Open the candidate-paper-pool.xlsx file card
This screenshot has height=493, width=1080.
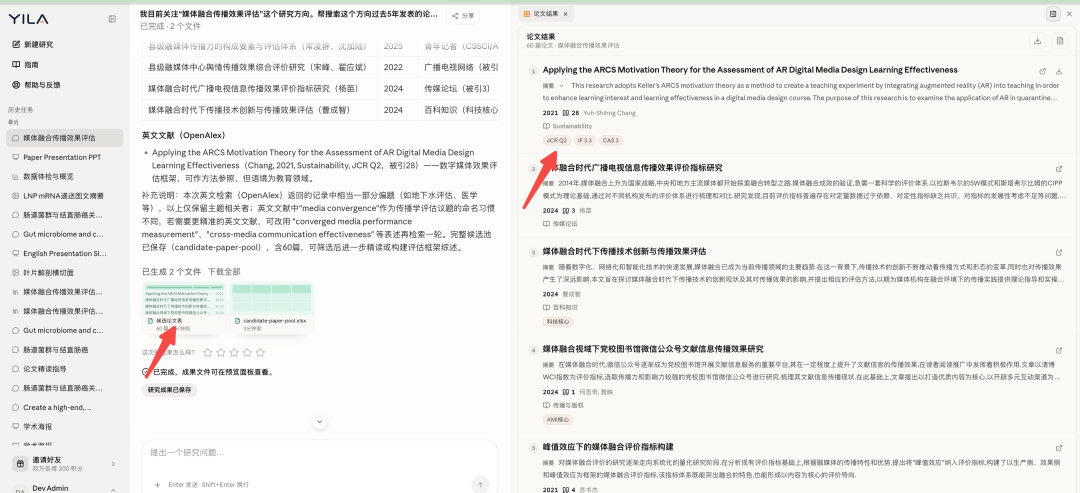point(271,308)
